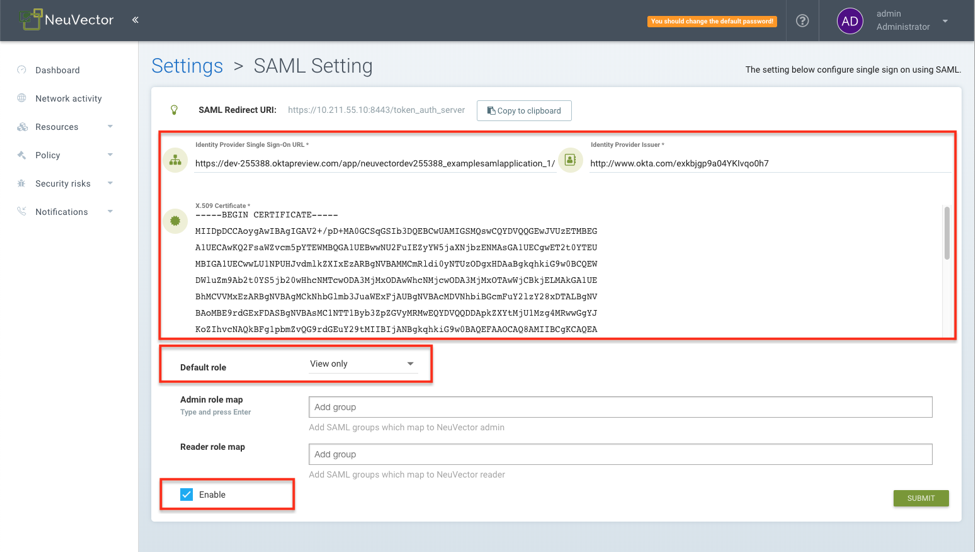Click the Security risks bug icon
The width and height of the screenshot is (975, 552).
[22, 183]
